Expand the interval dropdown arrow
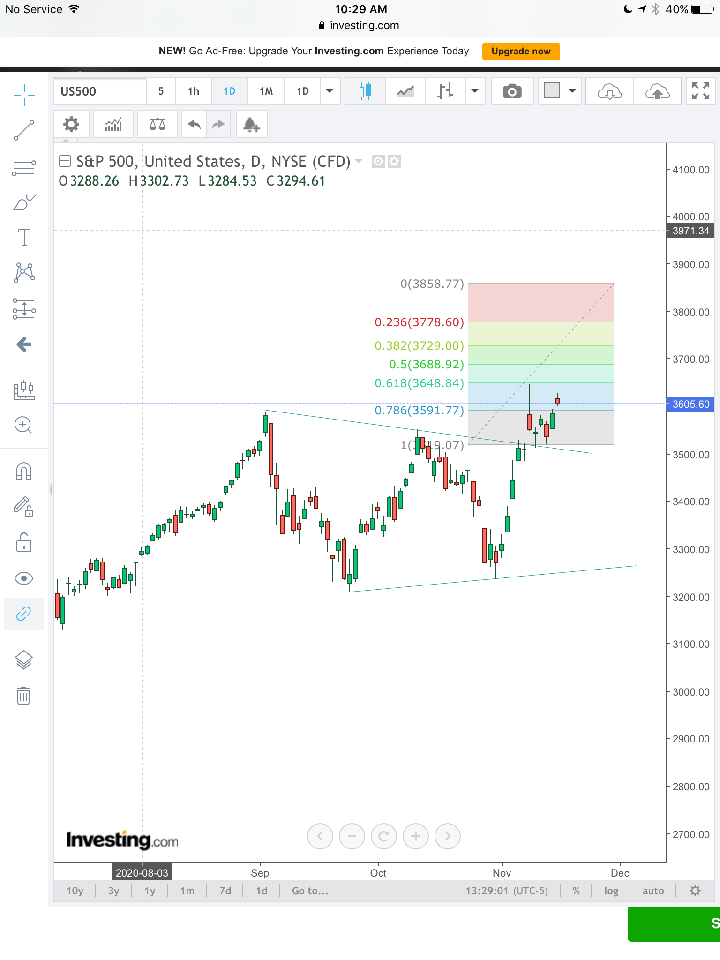The image size is (720, 960). click(x=329, y=91)
